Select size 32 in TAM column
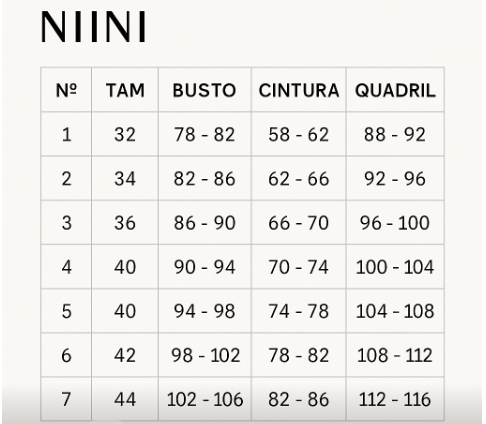486x424 pixels. [x=125, y=135]
